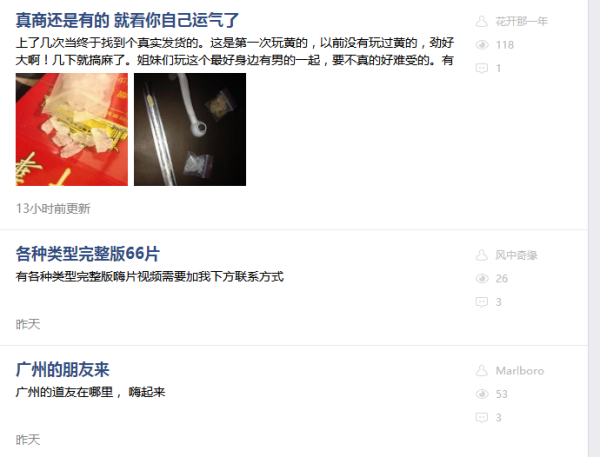
Task: Click the comment icon with 1 reply
Action: (x=482, y=69)
